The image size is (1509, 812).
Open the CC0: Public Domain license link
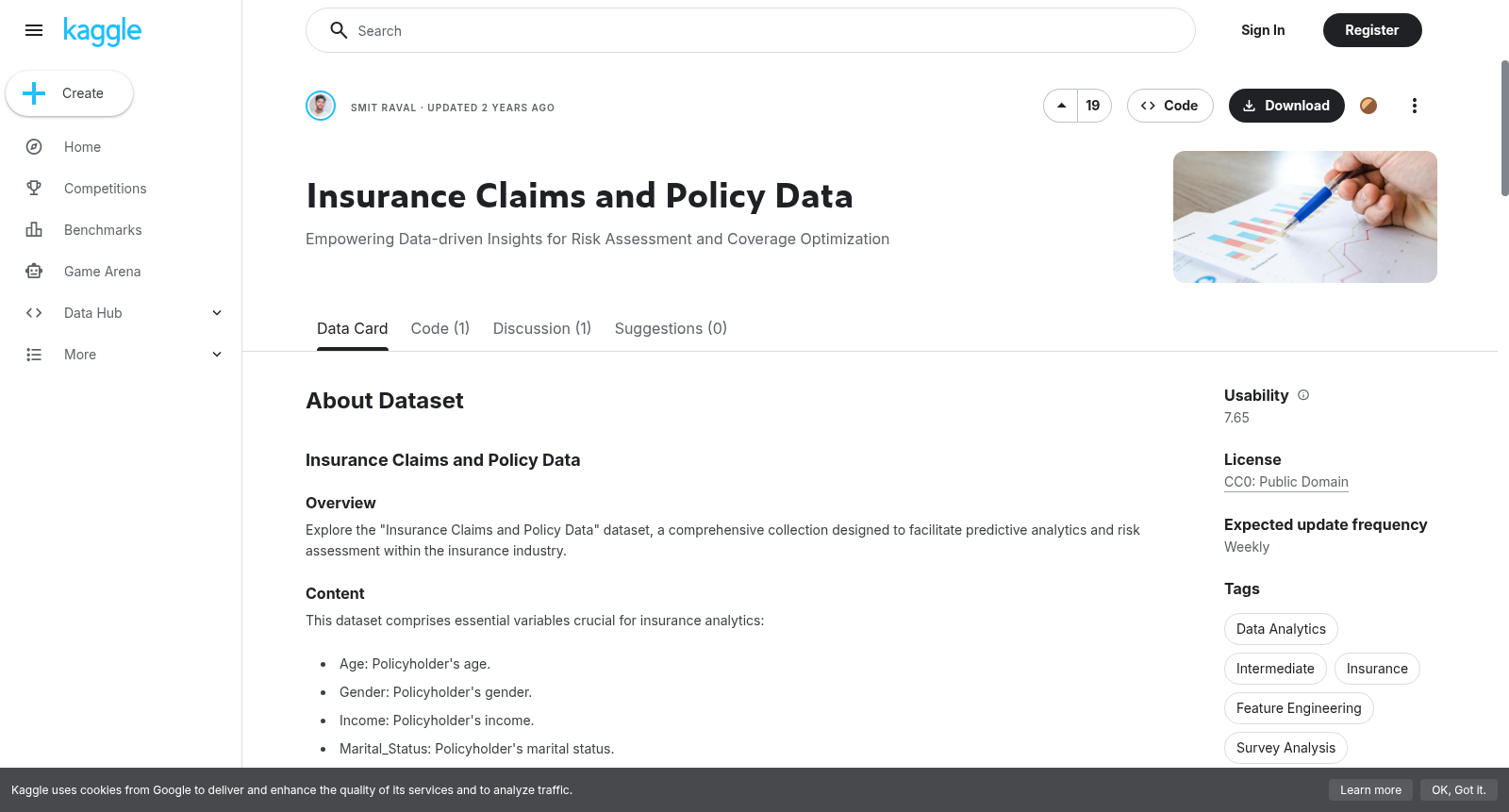[1286, 482]
